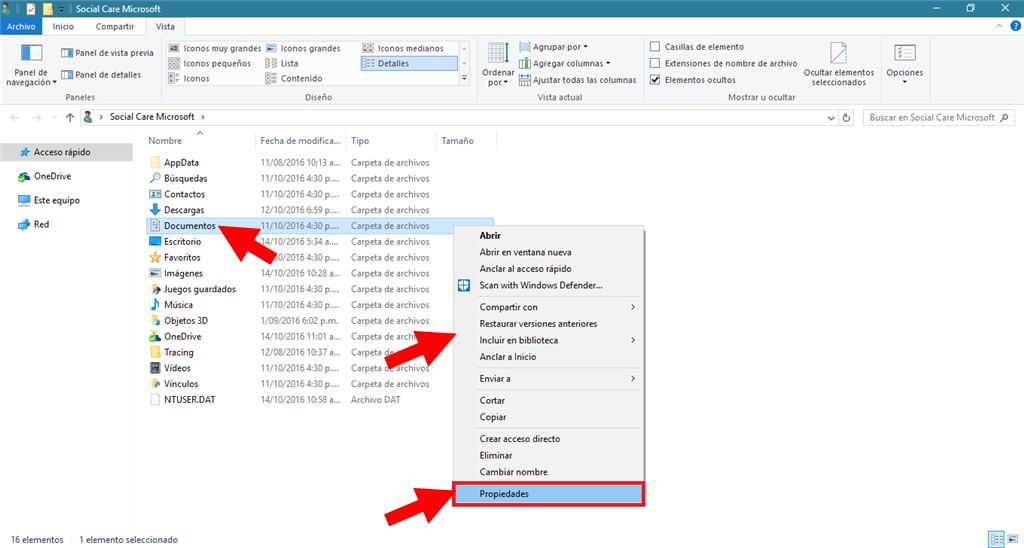Screen dimensions: 1024x548
Task: Choose Abrir in context menu
Action: (x=549, y=236)
